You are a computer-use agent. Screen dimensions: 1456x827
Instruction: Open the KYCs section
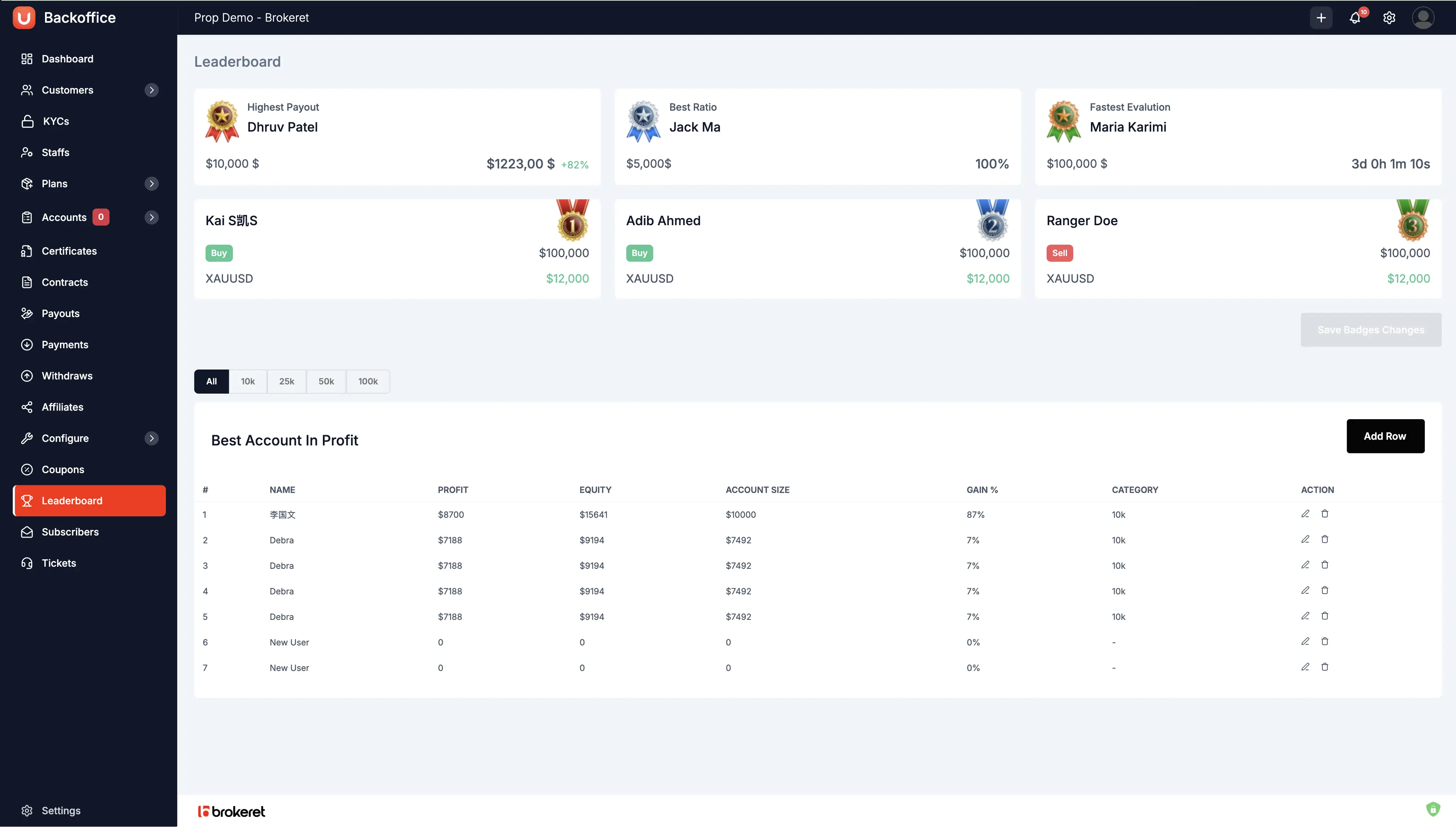click(x=56, y=121)
